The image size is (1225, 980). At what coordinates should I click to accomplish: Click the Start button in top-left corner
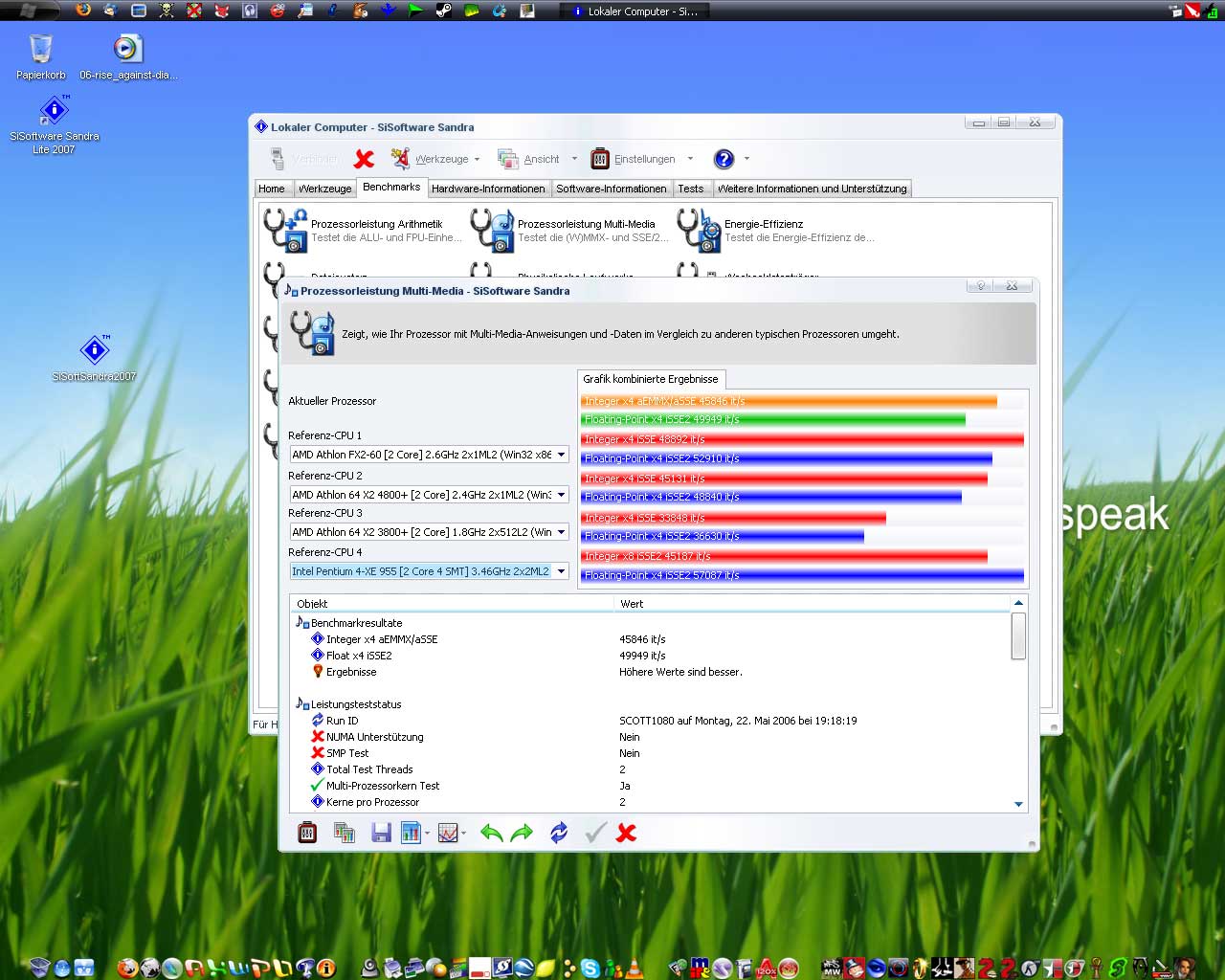tap(29, 11)
